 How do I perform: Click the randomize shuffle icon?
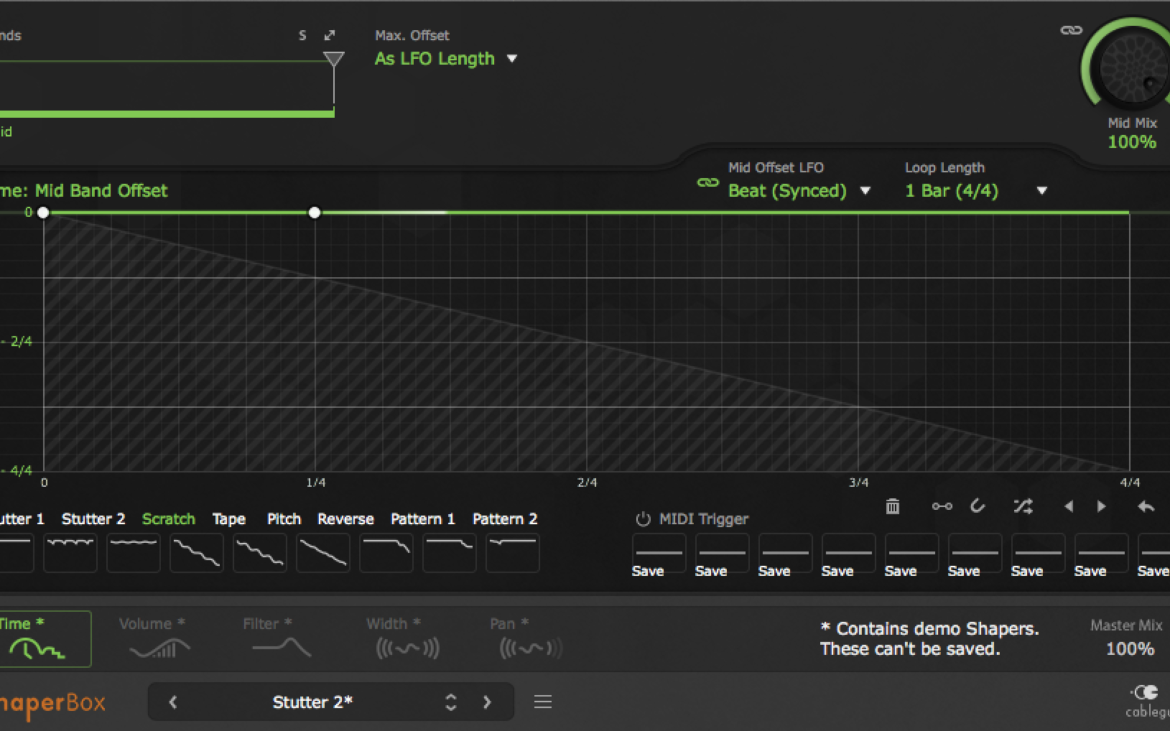(x=1022, y=507)
